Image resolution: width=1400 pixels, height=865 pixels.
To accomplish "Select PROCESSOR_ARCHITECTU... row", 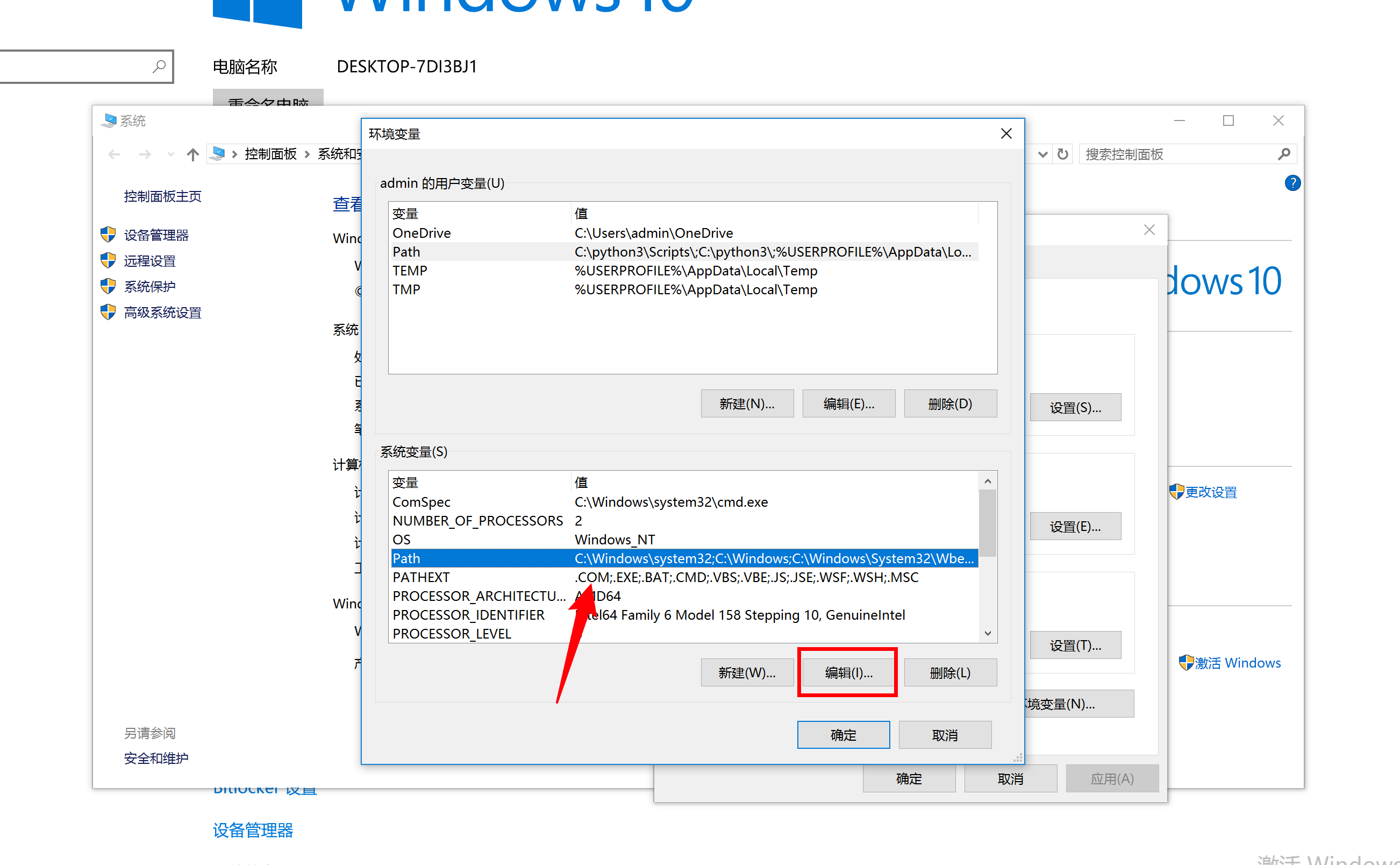I will pos(684,596).
